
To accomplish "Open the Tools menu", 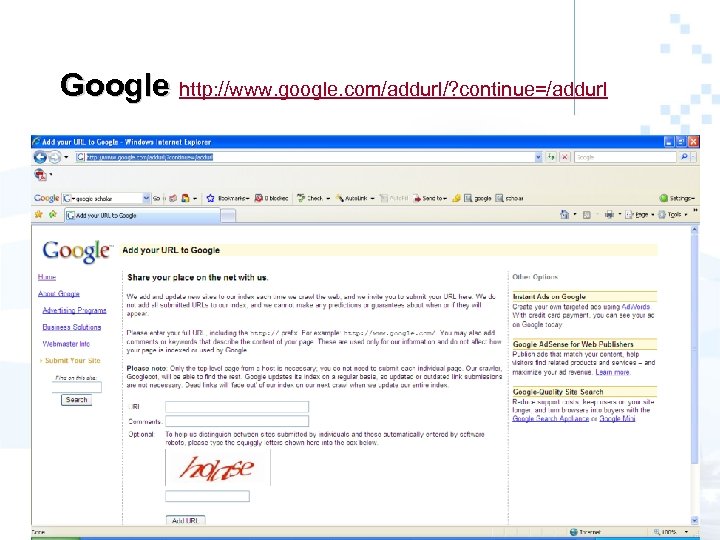I will click(673, 214).
